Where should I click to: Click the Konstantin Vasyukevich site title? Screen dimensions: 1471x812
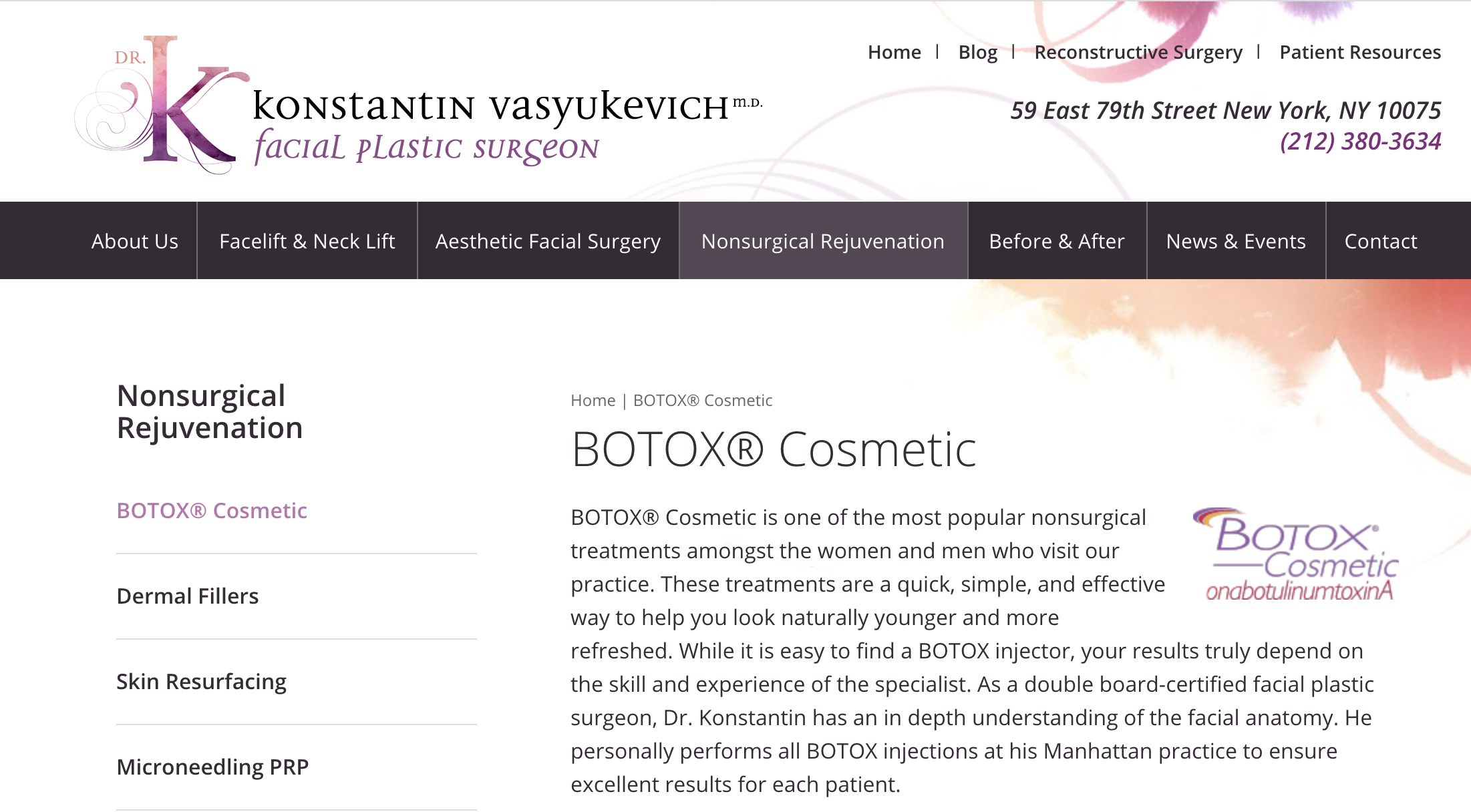[x=491, y=107]
